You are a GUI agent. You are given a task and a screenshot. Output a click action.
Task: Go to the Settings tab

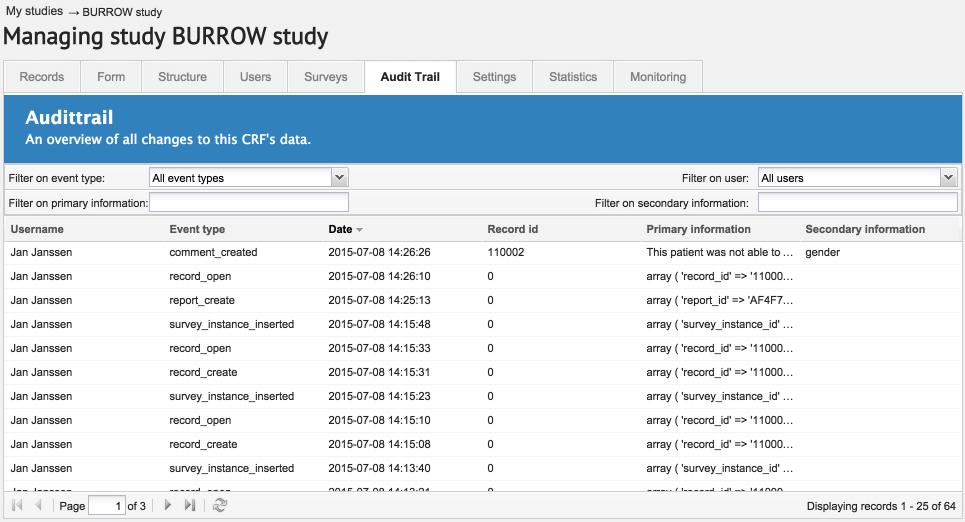494,77
